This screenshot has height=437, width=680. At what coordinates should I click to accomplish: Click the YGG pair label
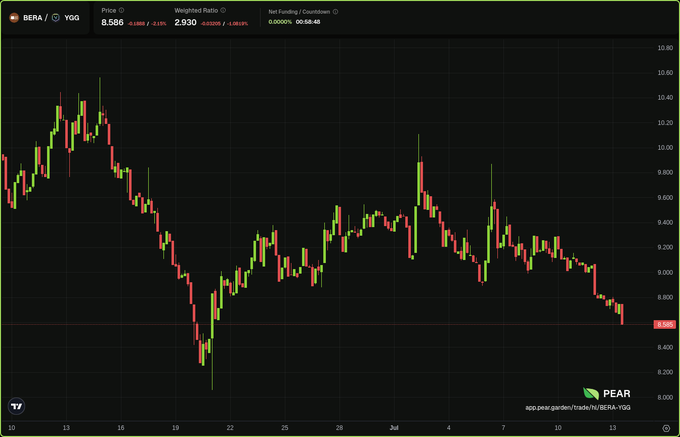[x=72, y=18]
